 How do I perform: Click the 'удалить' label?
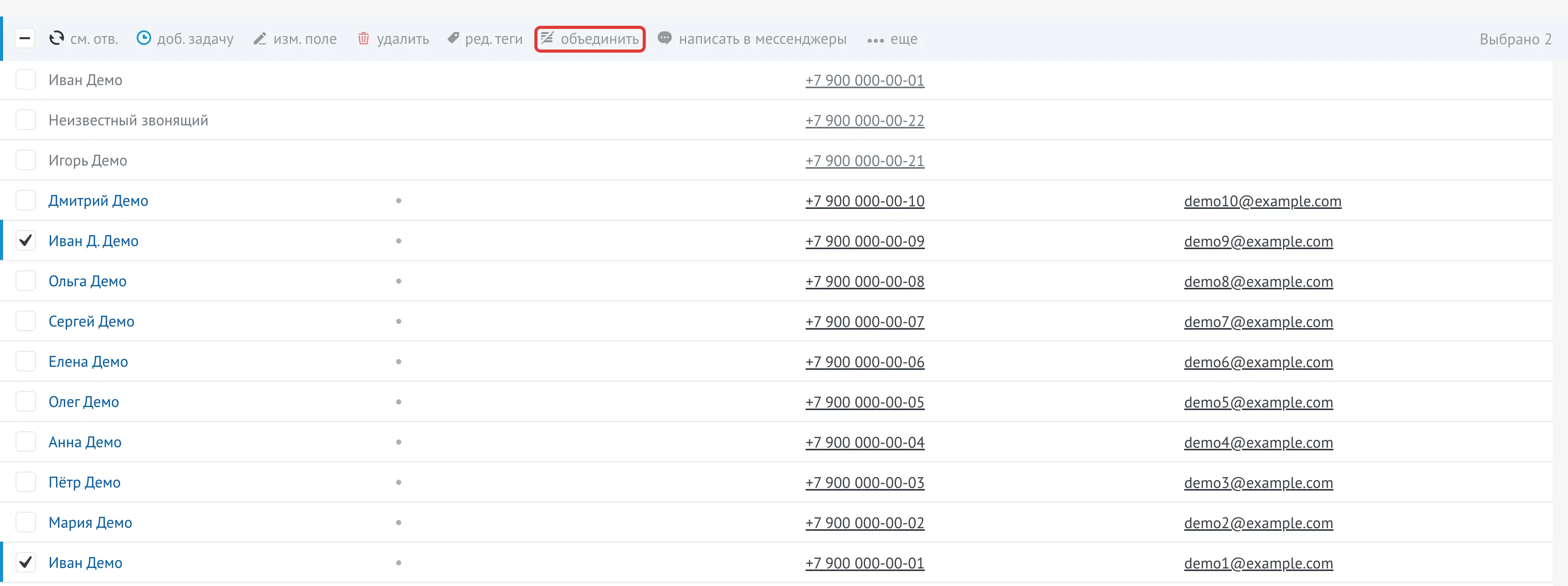tap(402, 39)
